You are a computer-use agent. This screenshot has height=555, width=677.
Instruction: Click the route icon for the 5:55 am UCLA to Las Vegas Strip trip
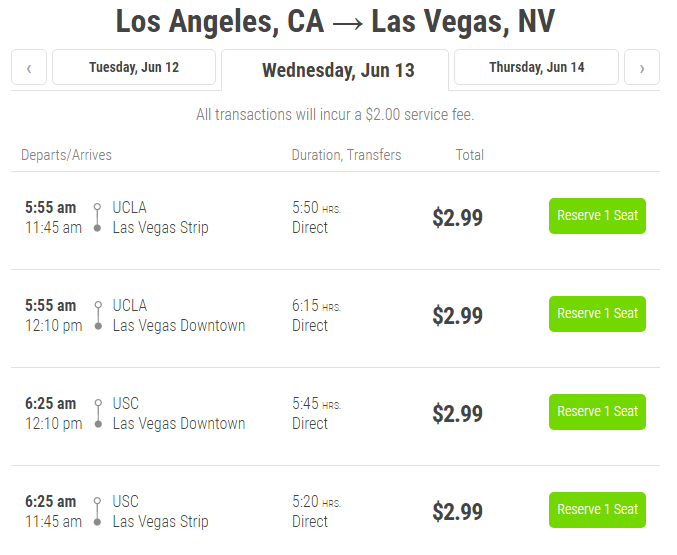(97, 218)
